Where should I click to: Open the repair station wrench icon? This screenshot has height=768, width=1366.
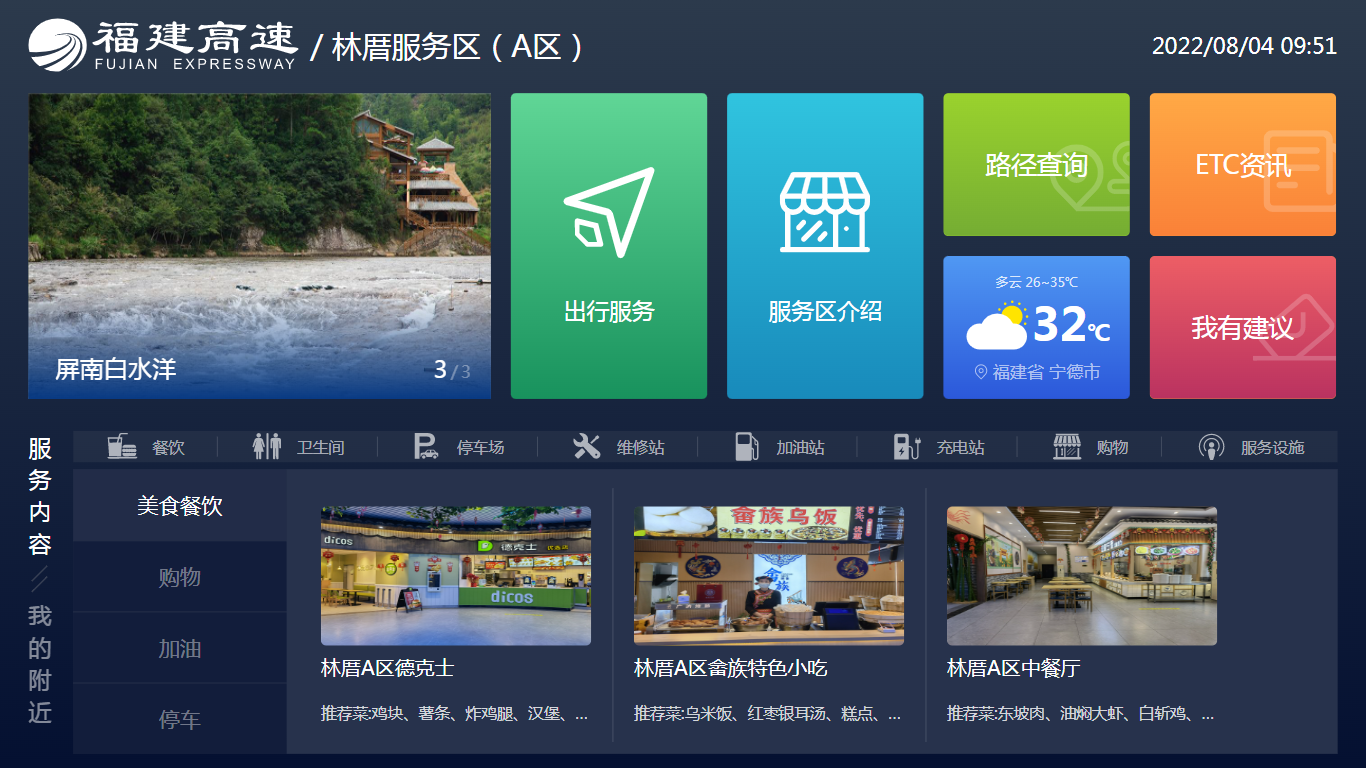pyautogui.click(x=586, y=447)
